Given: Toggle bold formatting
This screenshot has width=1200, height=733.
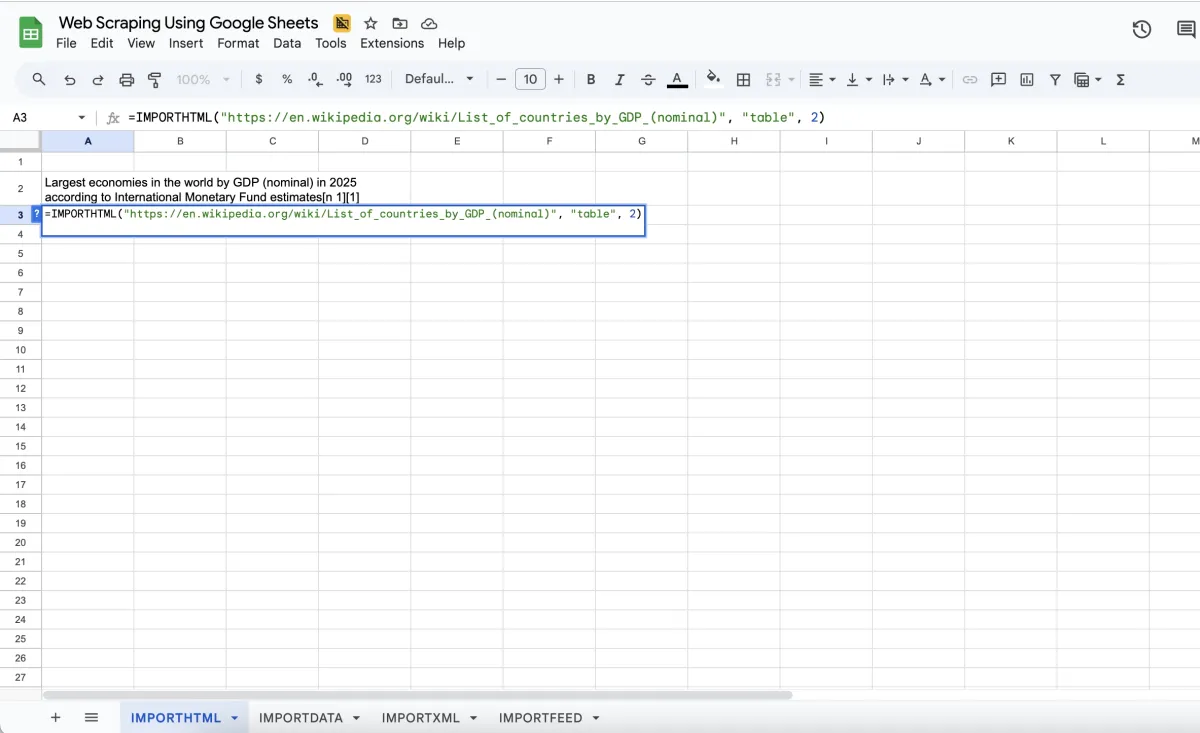Looking at the screenshot, I should [x=591, y=79].
